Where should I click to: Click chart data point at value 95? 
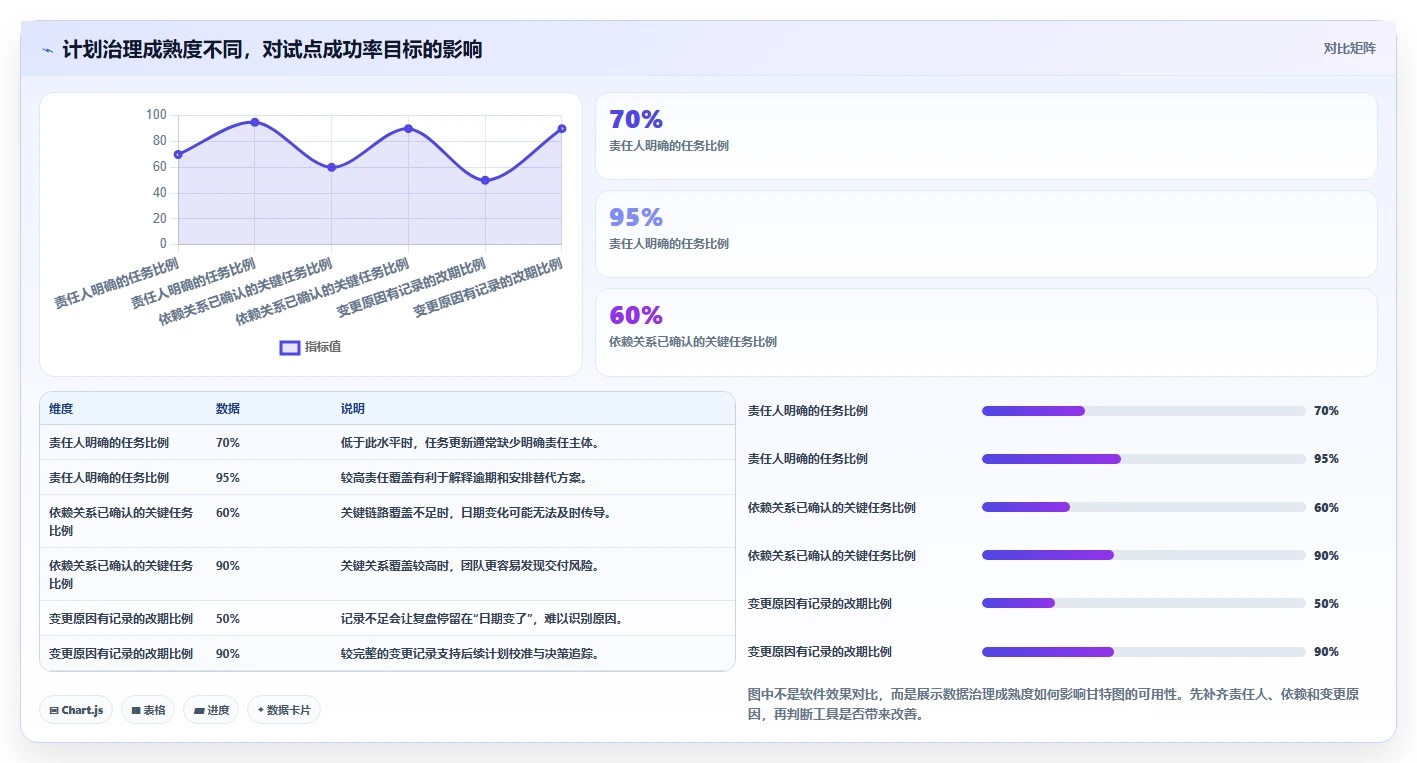tap(255, 122)
